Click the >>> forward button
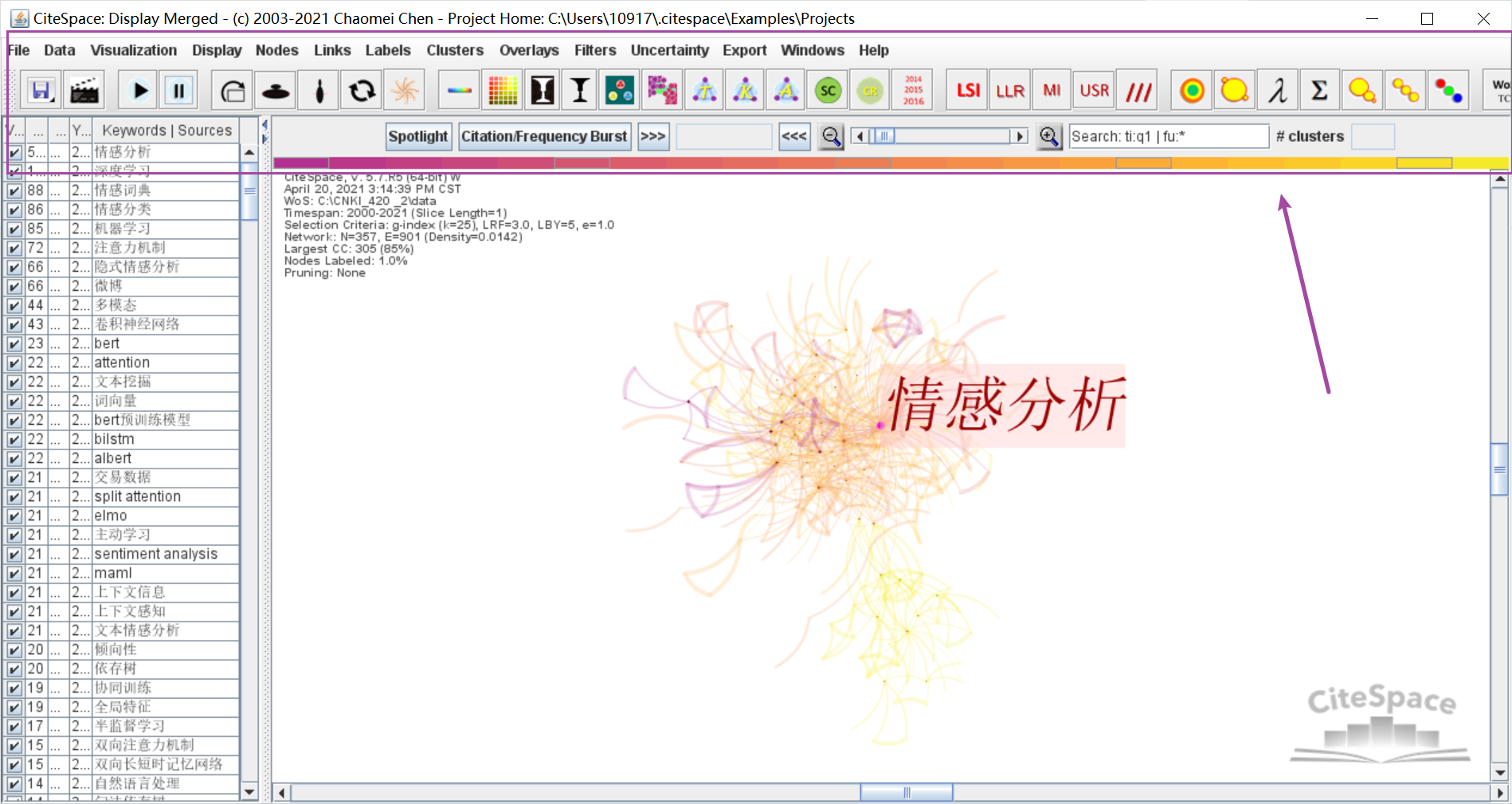Screen dimensions: 1512x804 653,136
